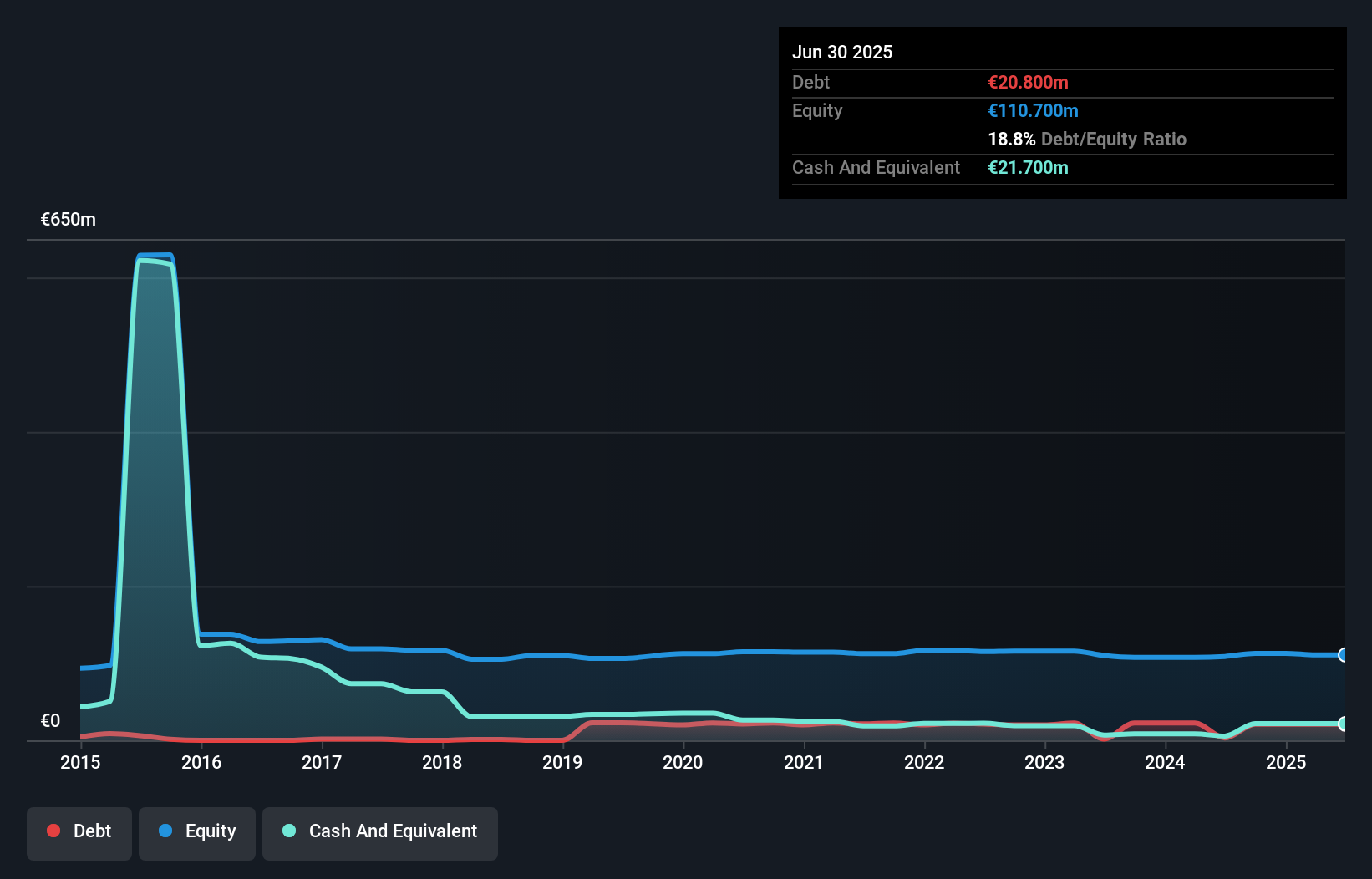Click the 2016 label on the x-axis
This screenshot has width=1372, height=879.
[201, 762]
